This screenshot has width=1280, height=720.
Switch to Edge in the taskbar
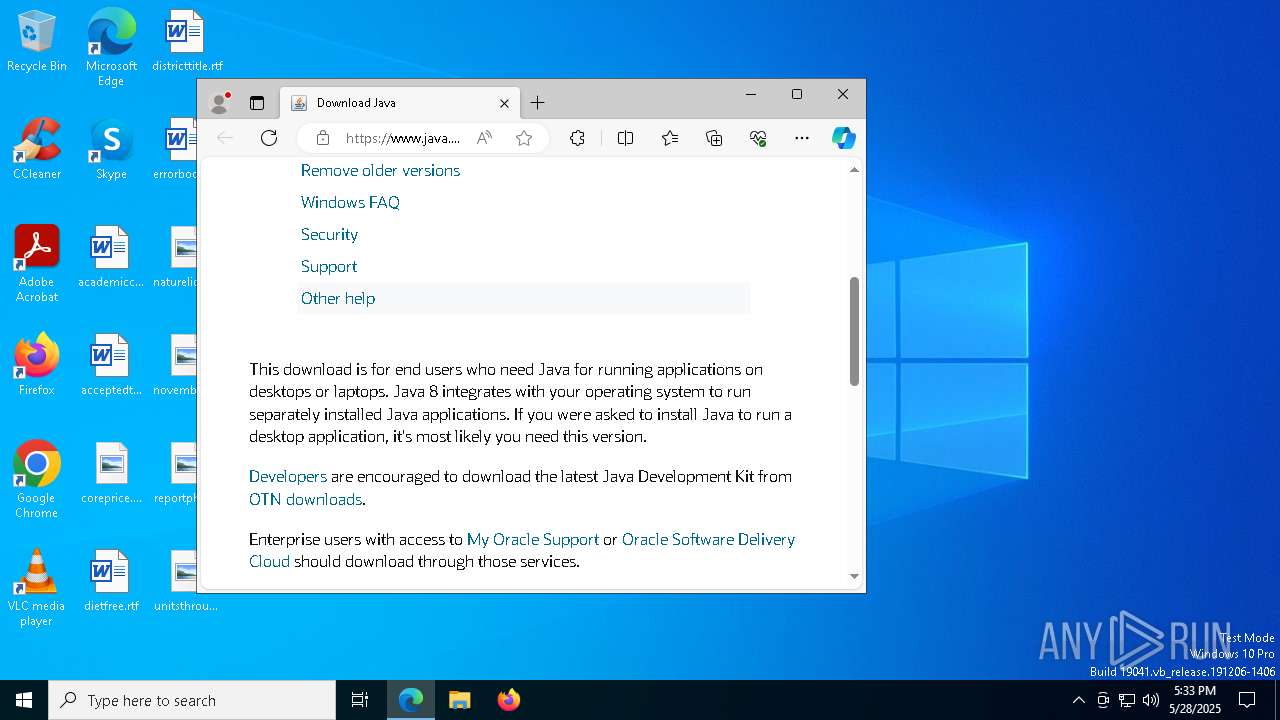click(x=411, y=700)
